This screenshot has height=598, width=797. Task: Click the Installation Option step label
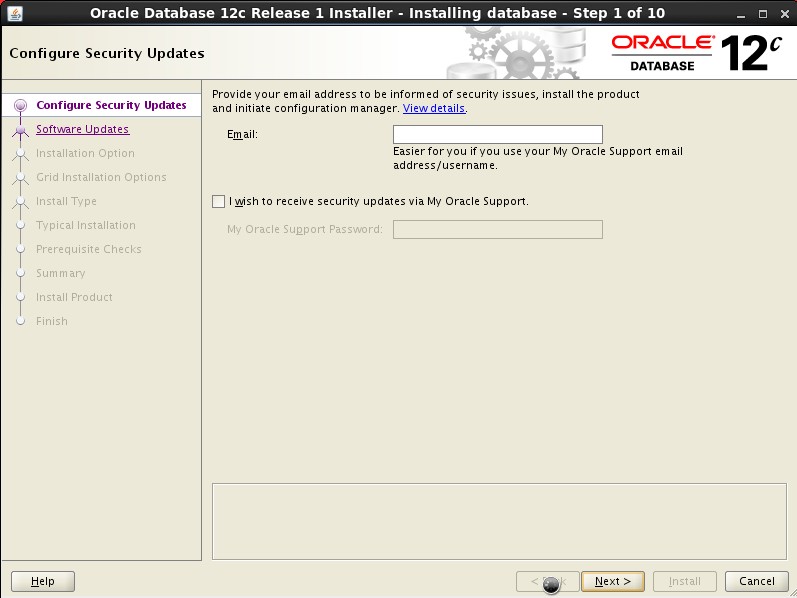point(85,153)
